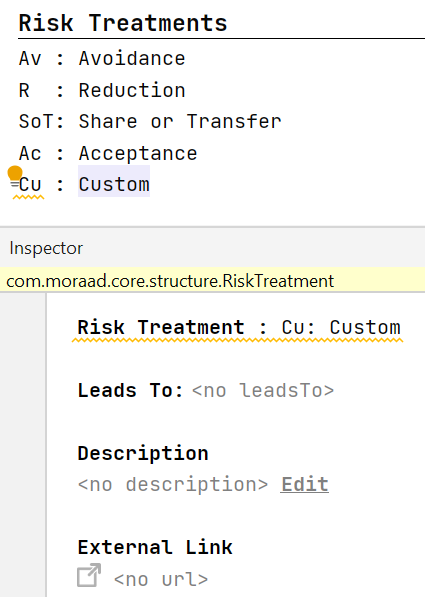Image resolution: width=425 pixels, height=597 pixels.
Task: Click the orange lightbulb intention icon
Action: point(15,176)
